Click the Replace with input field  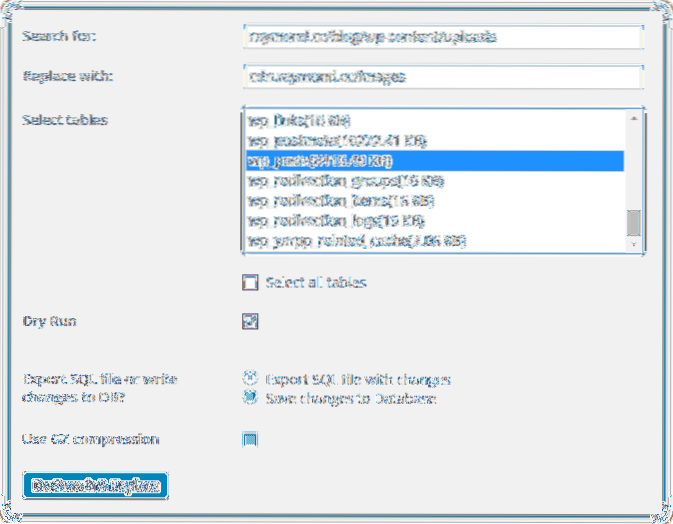tap(441, 76)
